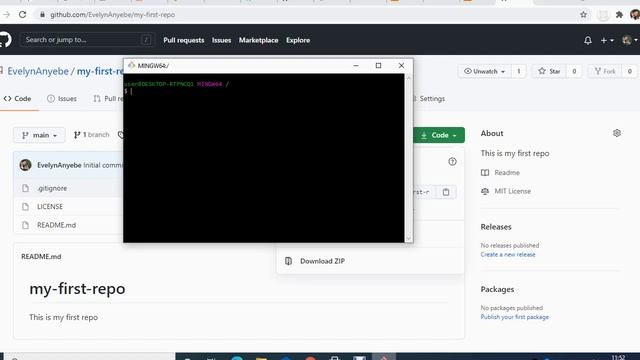Image resolution: width=640 pixels, height=360 pixels.
Task: Open the main branch dropdown
Action: click(x=39, y=135)
